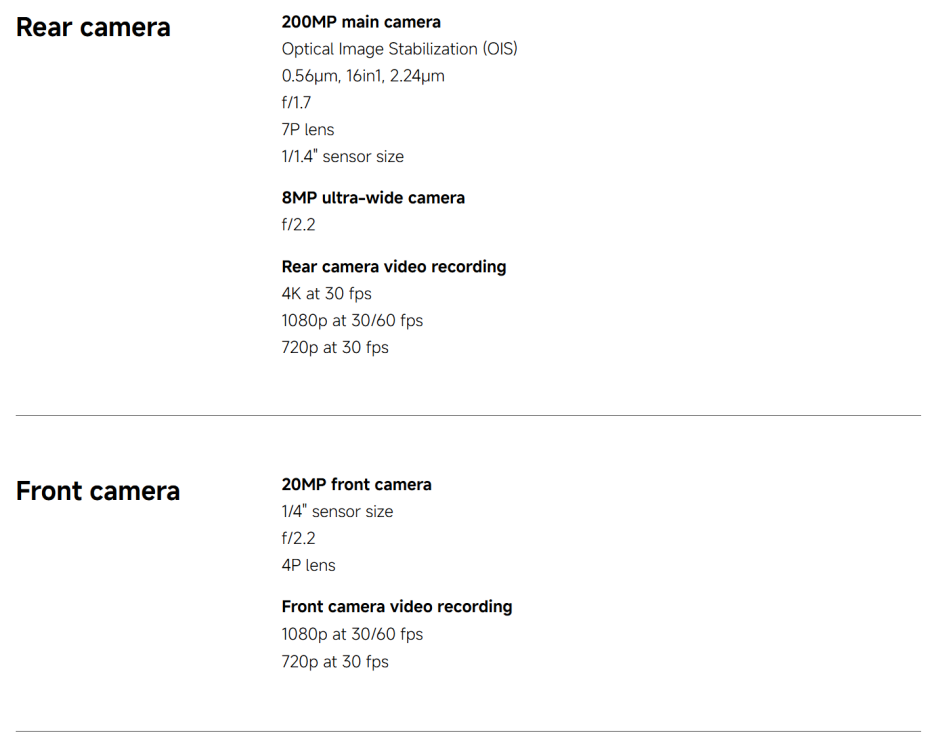Select the 4K at 30 fps line
The image size is (950, 748).
tap(327, 294)
